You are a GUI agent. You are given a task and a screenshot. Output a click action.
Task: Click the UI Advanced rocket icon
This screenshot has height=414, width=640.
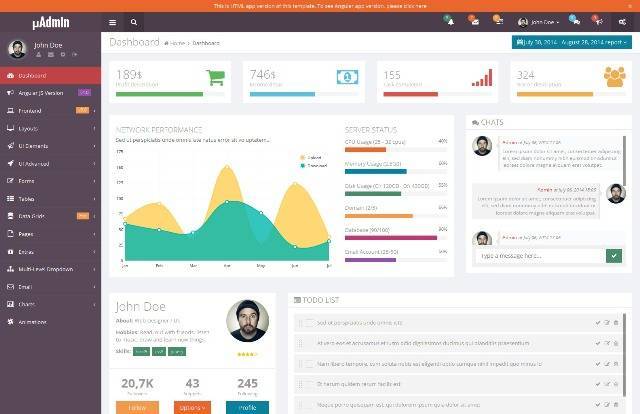pos(11,164)
